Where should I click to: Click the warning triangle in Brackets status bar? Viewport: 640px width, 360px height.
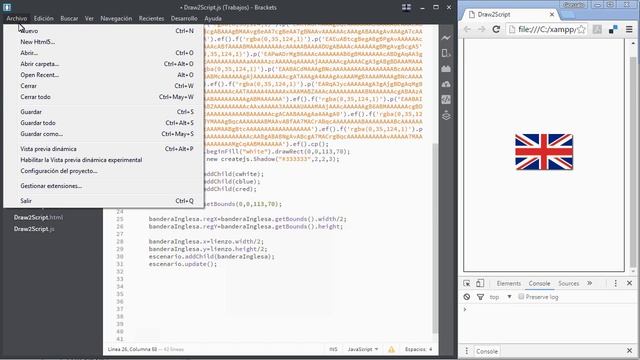point(391,349)
